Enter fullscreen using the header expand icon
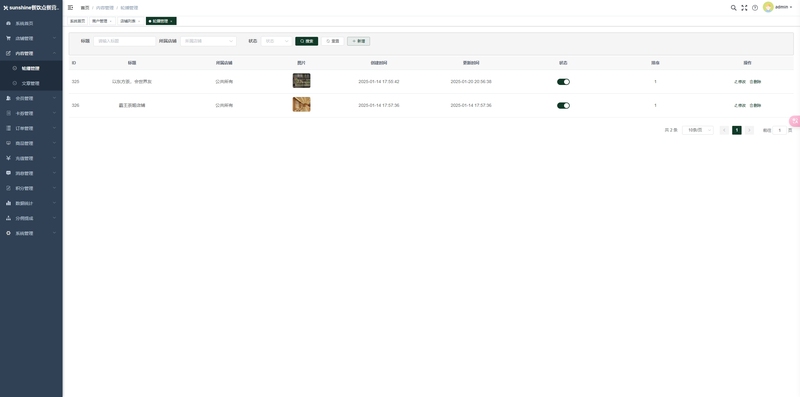This screenshot has height=397, width=800. (744, 8)
